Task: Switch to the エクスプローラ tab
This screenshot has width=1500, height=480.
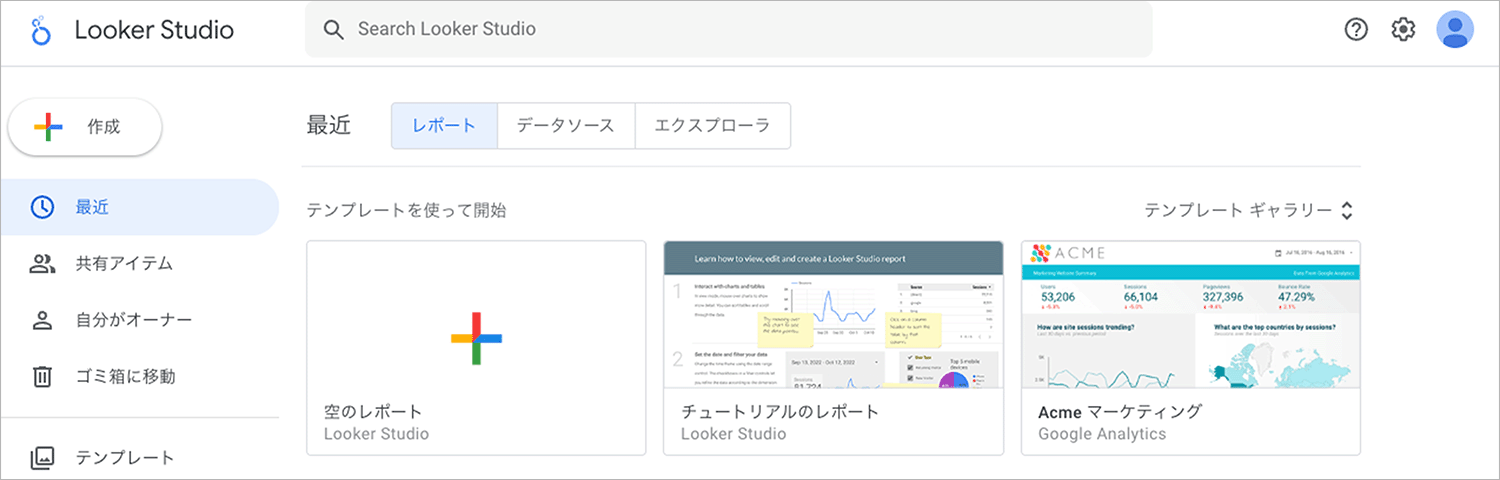Action: click(712, 126)
